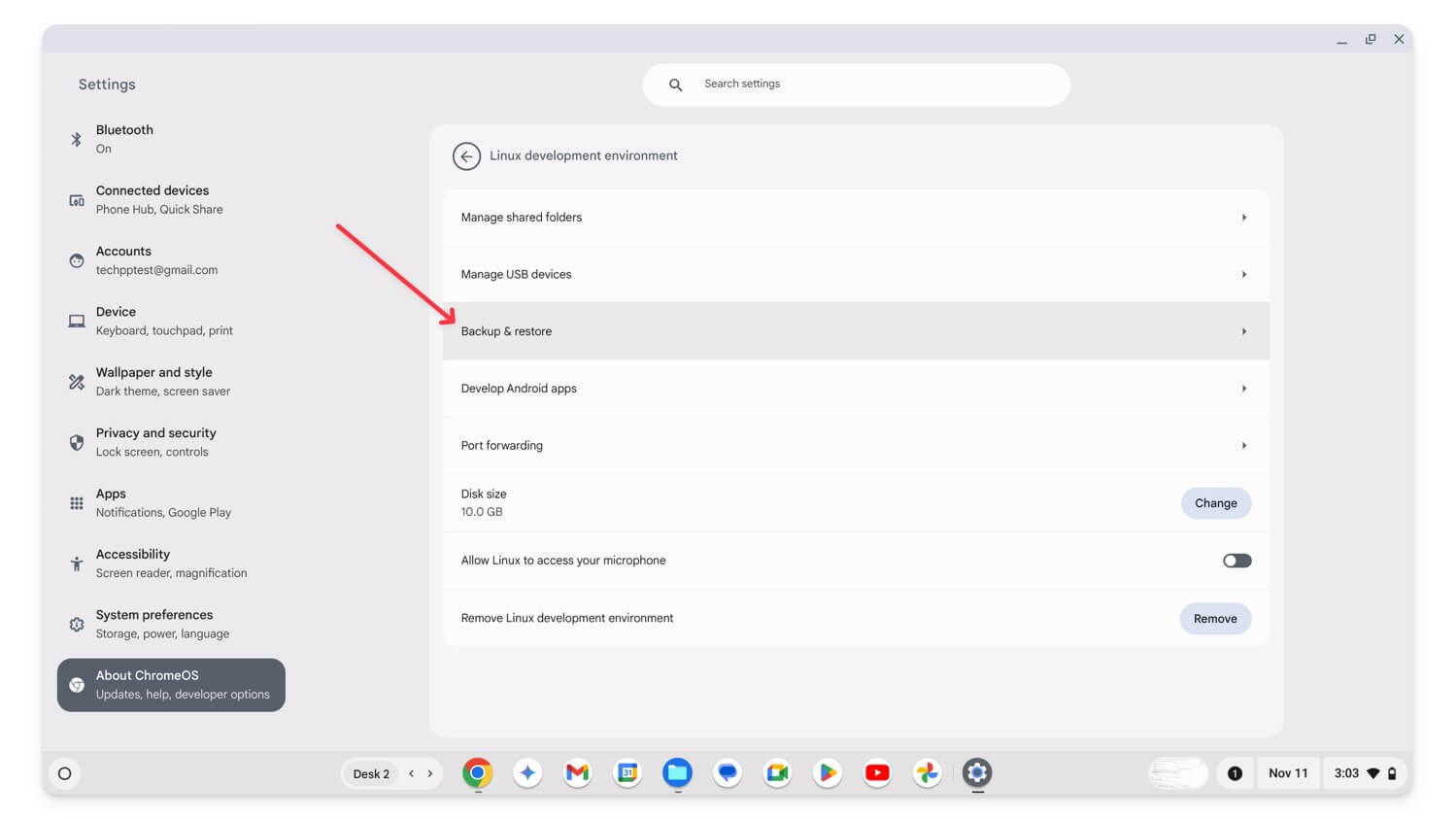The width and height of the screenshot is (1456, 819).
Task: Click the System preferences gear icon
Action: 77,625
